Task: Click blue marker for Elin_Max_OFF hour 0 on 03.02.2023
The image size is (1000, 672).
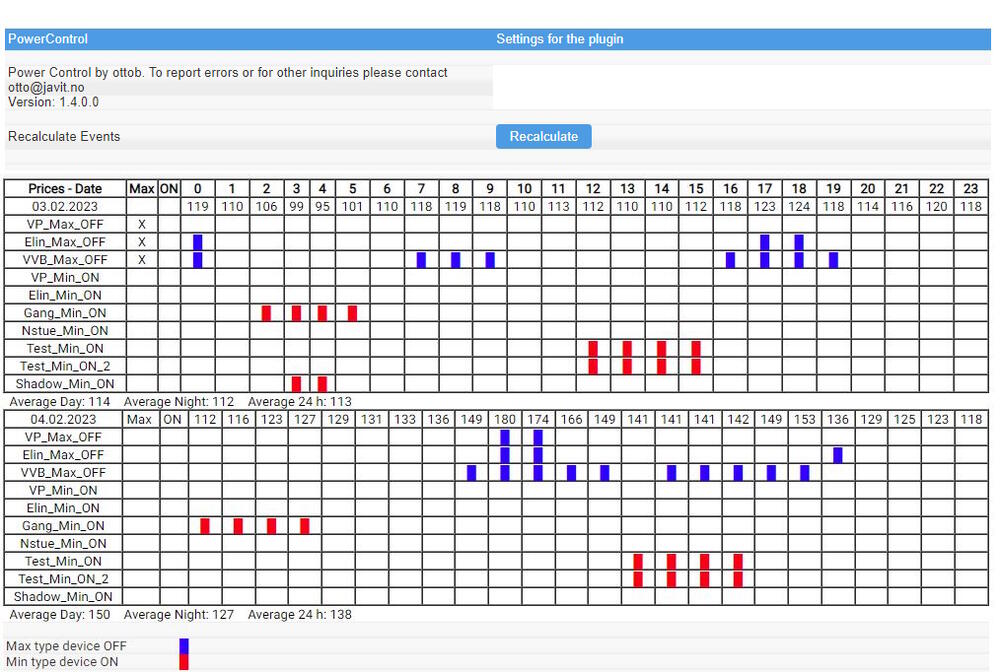Action: 198,243
